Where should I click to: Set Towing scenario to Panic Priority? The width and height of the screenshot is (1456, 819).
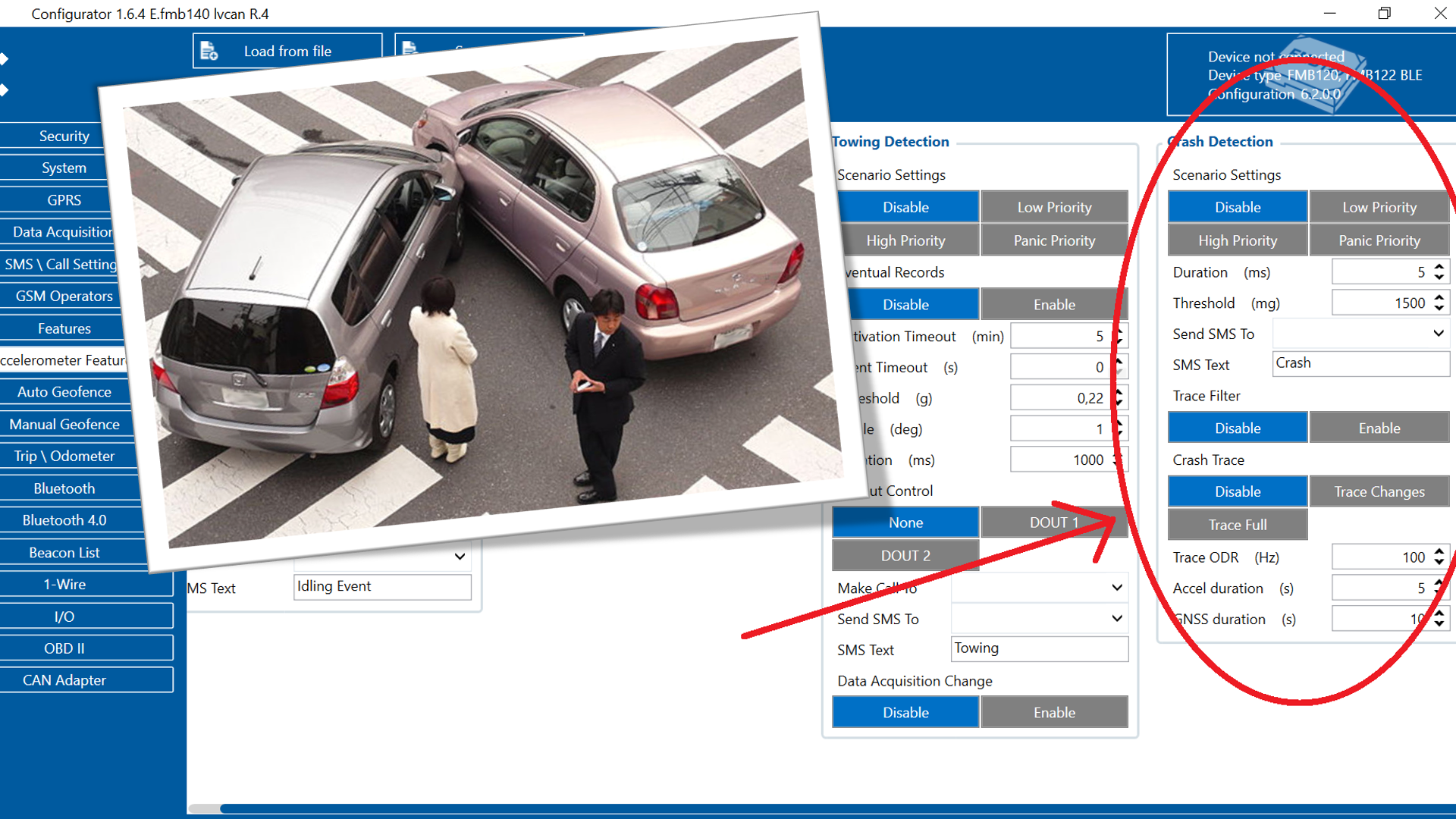pos(1053,240)
